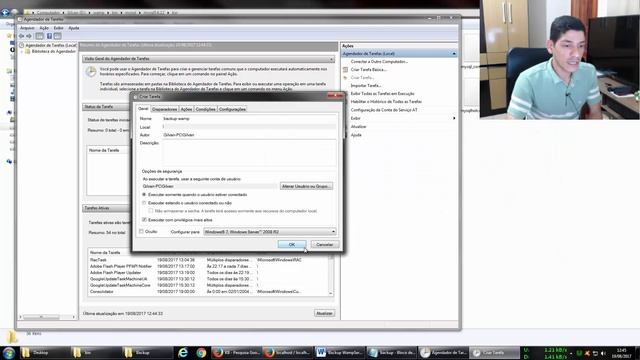The image size is (640, 360).
Task: Open the Ação menu
Action: (44, 28)
